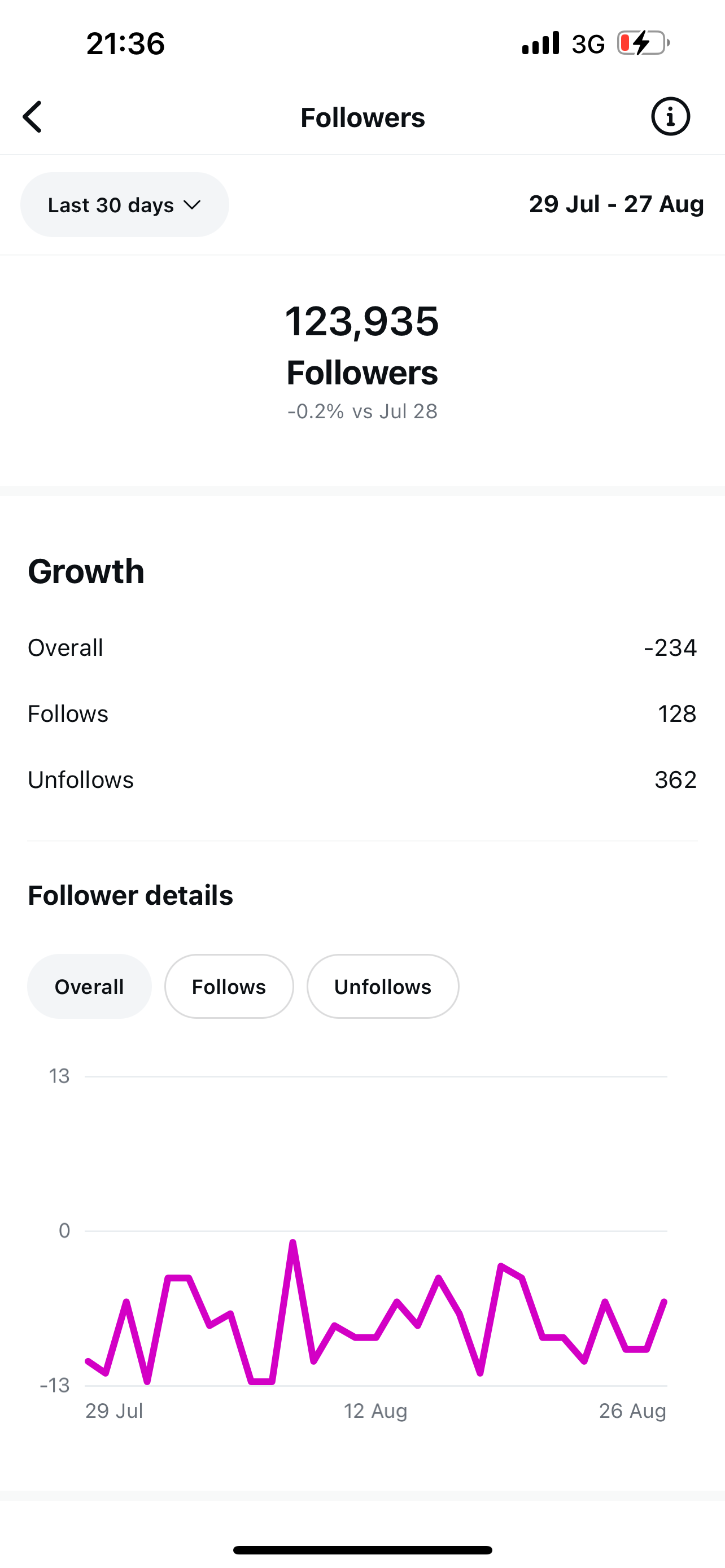Viewport: 725px width, 1568px height.
Task: Tap the 29 Jul - 27 Aug date range
Action: click(x=616, y=204)
